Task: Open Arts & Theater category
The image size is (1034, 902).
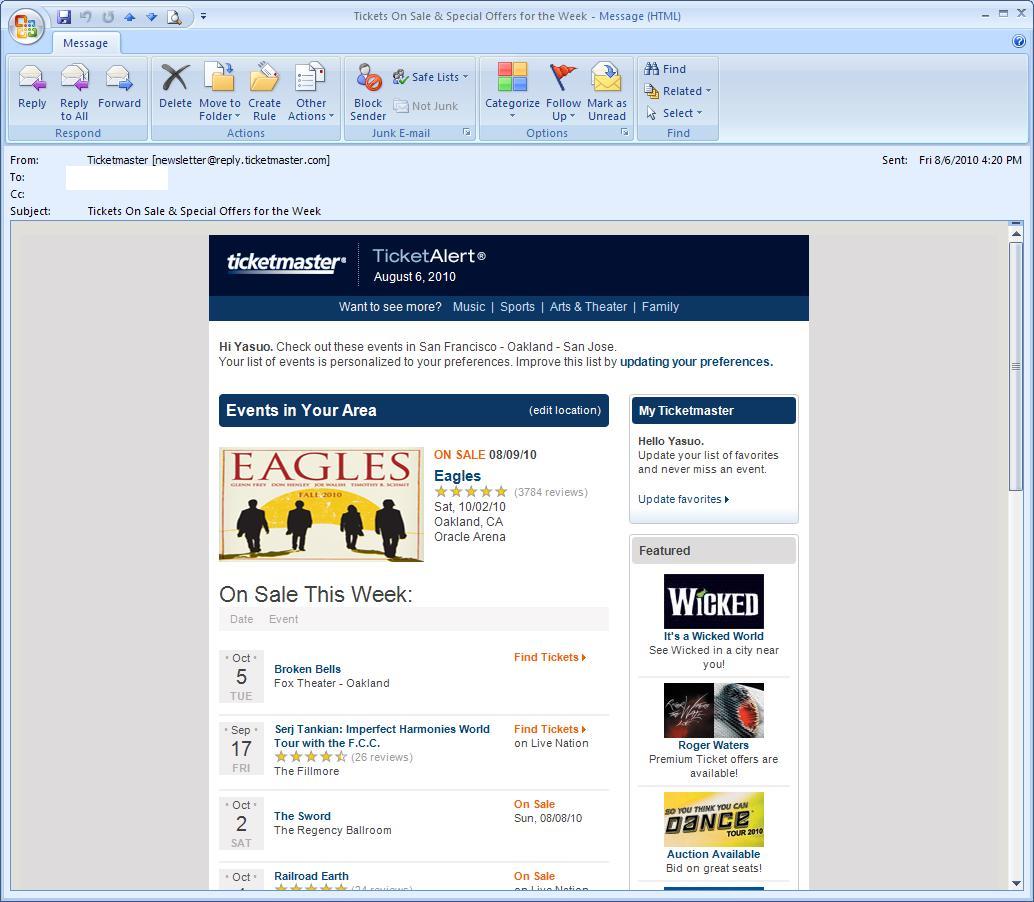Action: click(x=588, y=307)
